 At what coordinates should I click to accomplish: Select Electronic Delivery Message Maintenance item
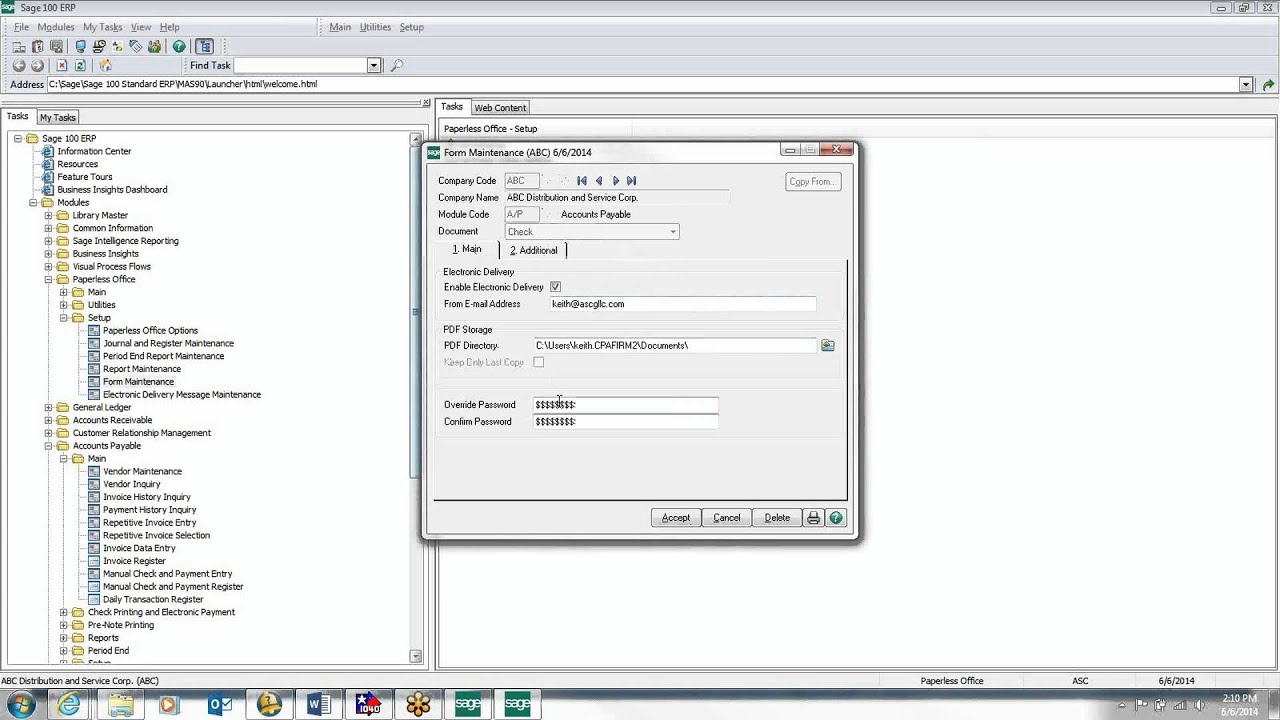182,395
